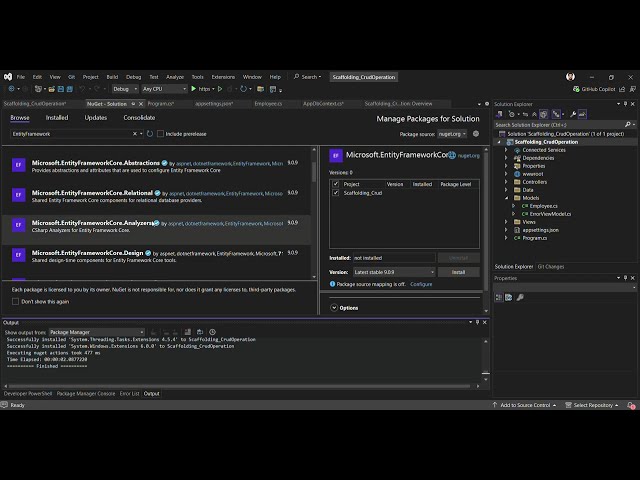Click Solution Explorer pending changes filter icon

coord(512,114)
